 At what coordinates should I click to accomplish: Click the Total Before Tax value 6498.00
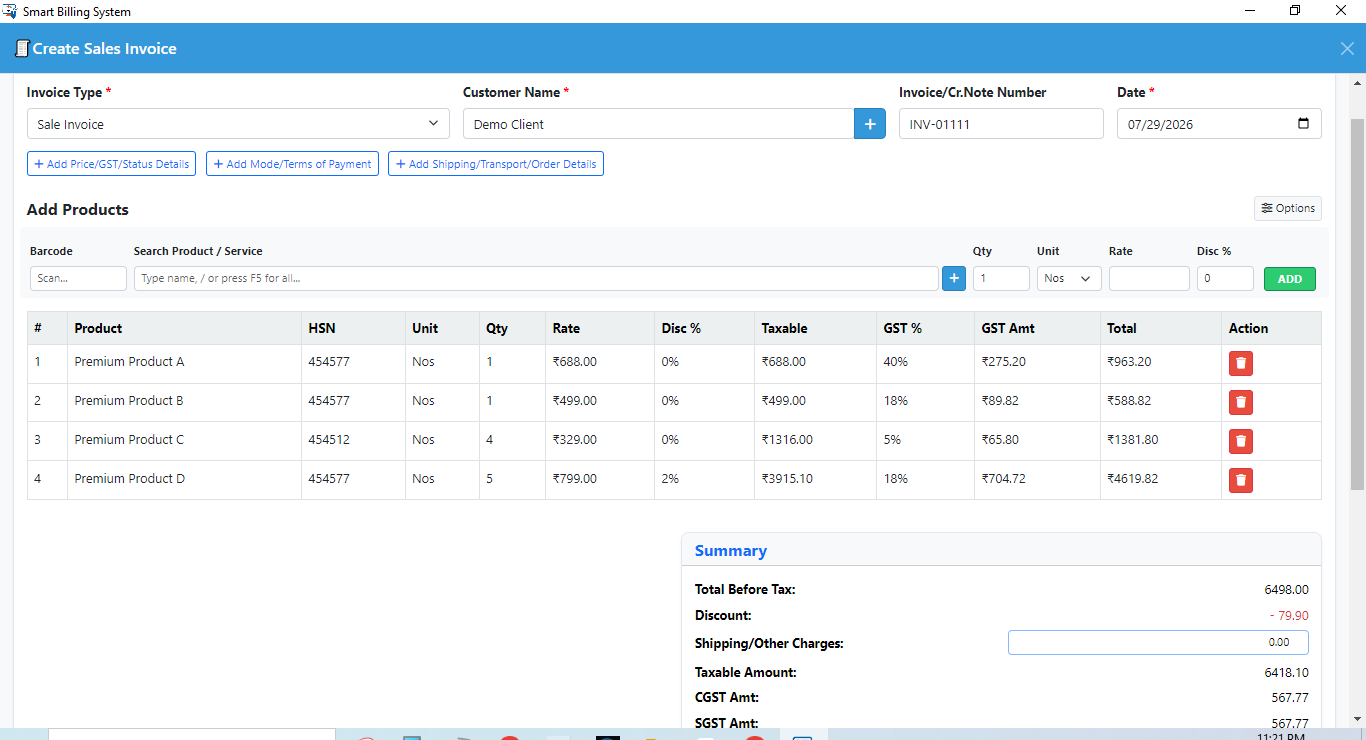1286,590
